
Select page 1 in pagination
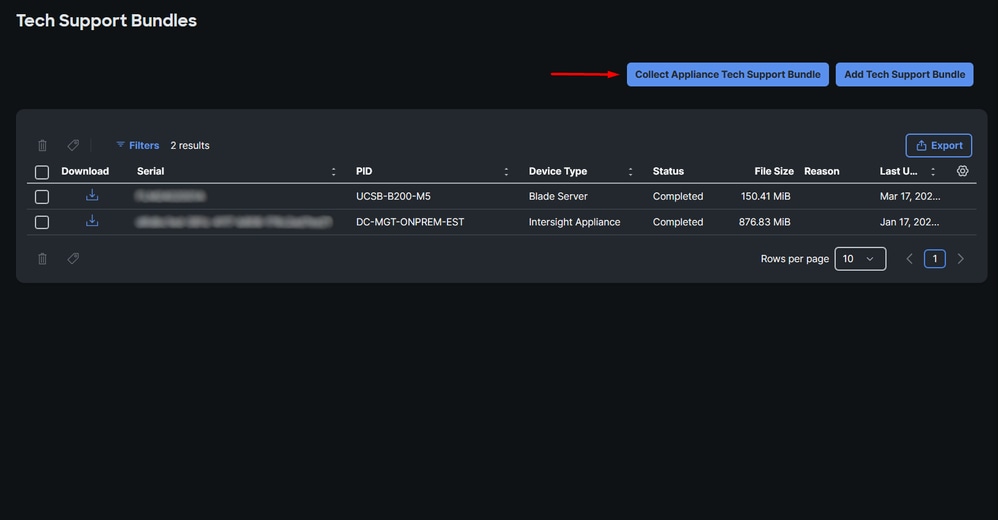click(934, 258)
